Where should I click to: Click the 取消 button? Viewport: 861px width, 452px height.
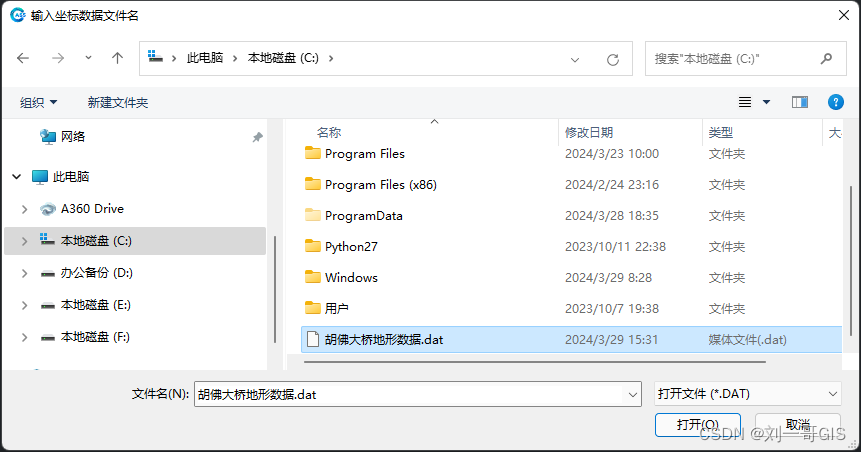[x=798, y=425]
